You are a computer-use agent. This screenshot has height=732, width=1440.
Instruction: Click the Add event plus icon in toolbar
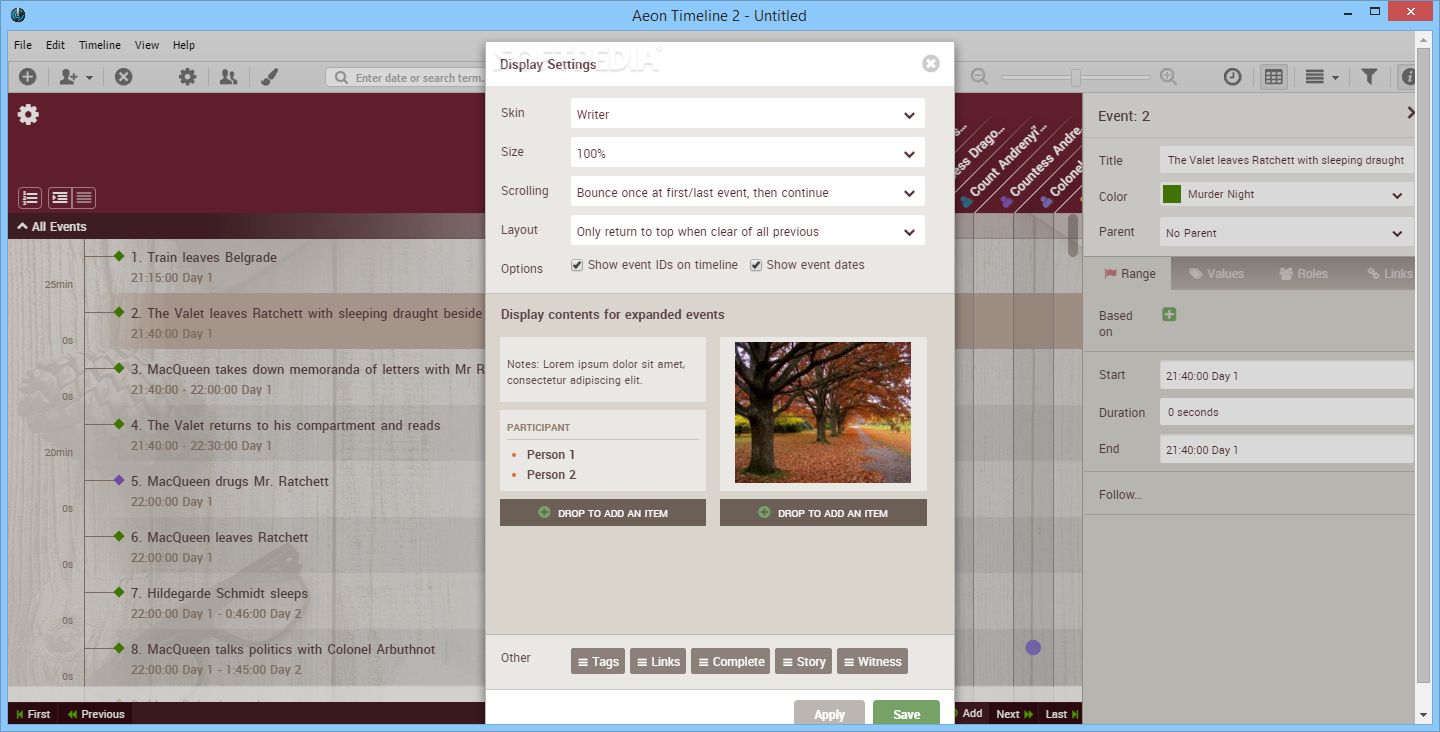pos(27,77)
